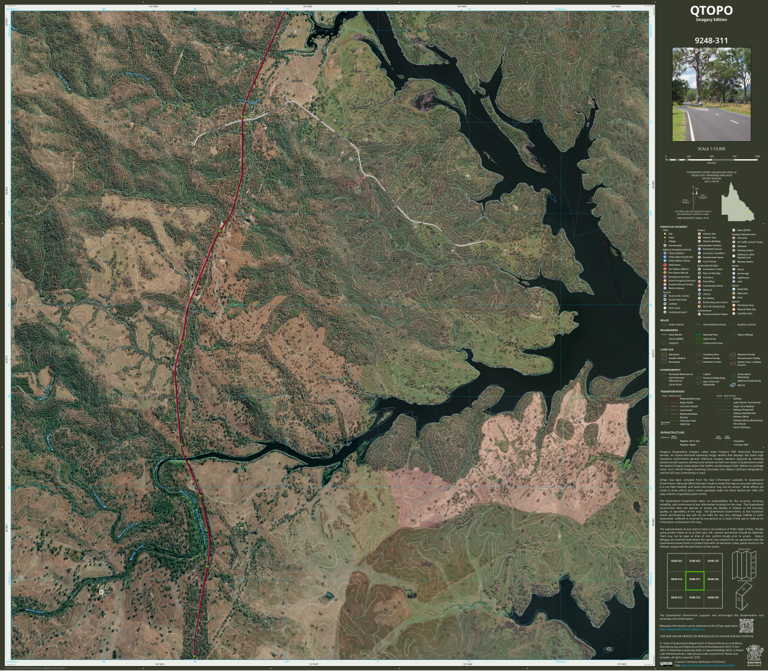Click the upper folded map diagram
Screen dimensions: 768x671
pyautogui.click(x=744, y=565)
